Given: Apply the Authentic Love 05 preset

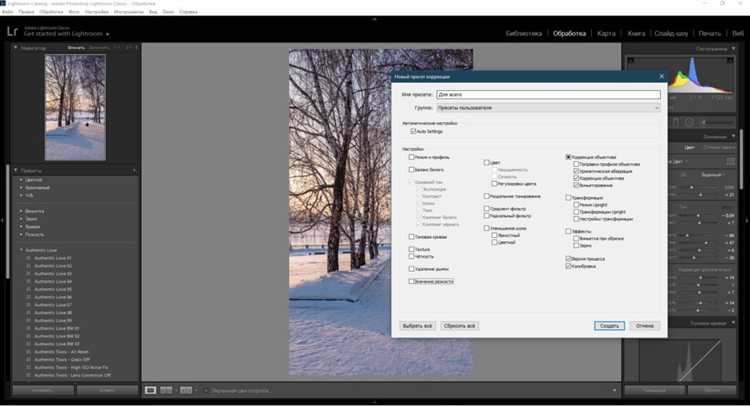Looking at the screenshot, I should pyautogui.click(x=53, y=289).
